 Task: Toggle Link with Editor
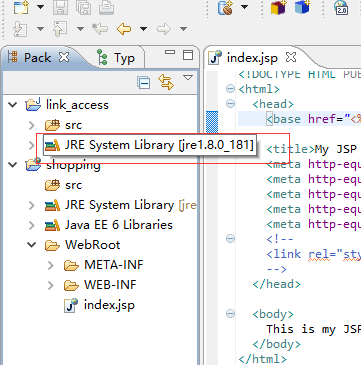166,82
